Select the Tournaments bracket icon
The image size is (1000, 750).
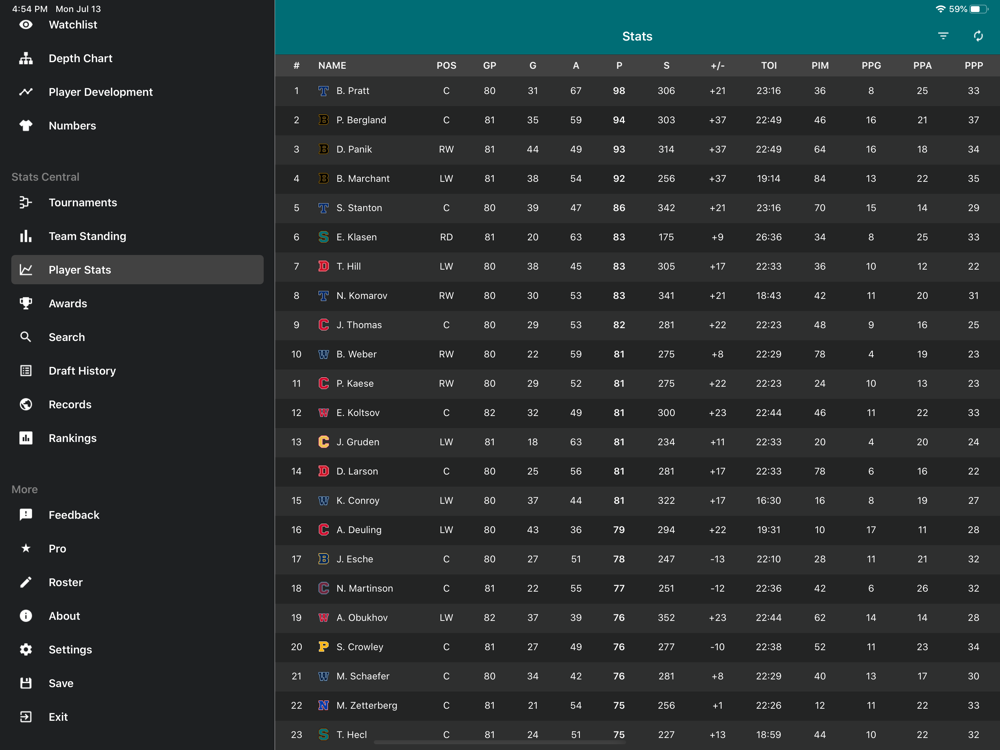26,203
